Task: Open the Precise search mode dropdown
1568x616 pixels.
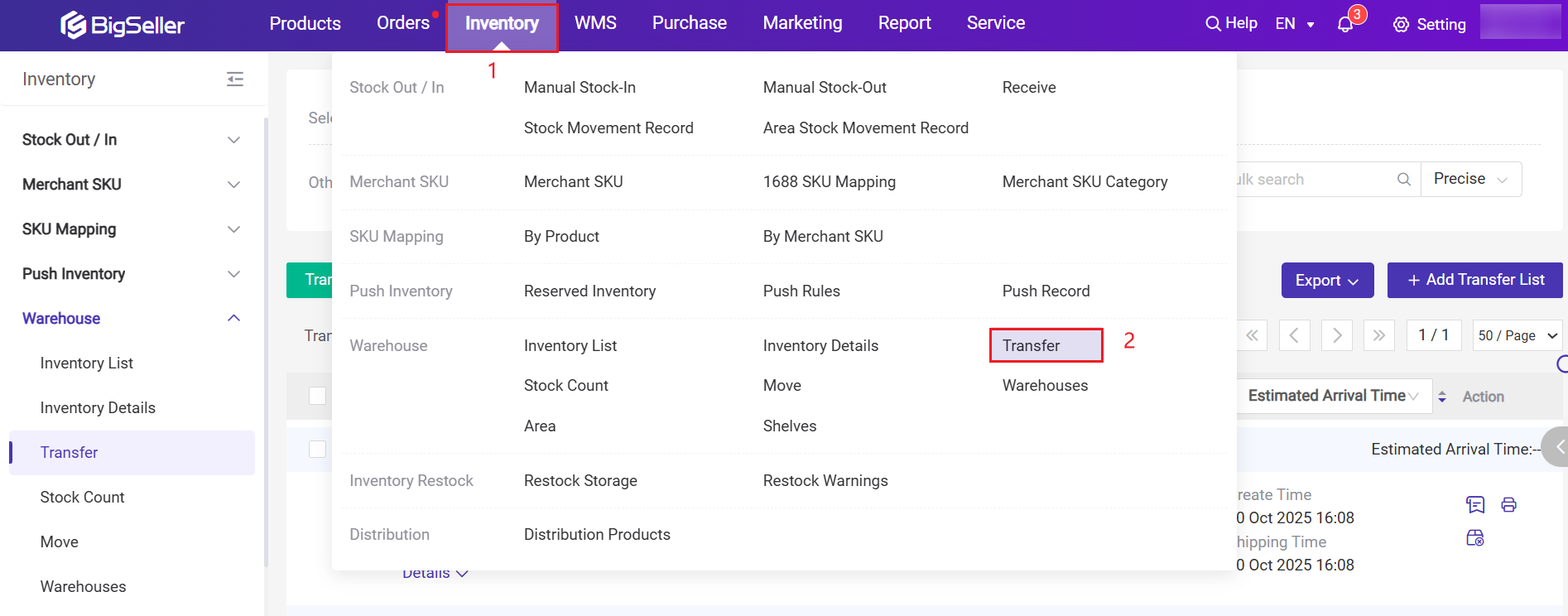Action: coord(1470,180)
